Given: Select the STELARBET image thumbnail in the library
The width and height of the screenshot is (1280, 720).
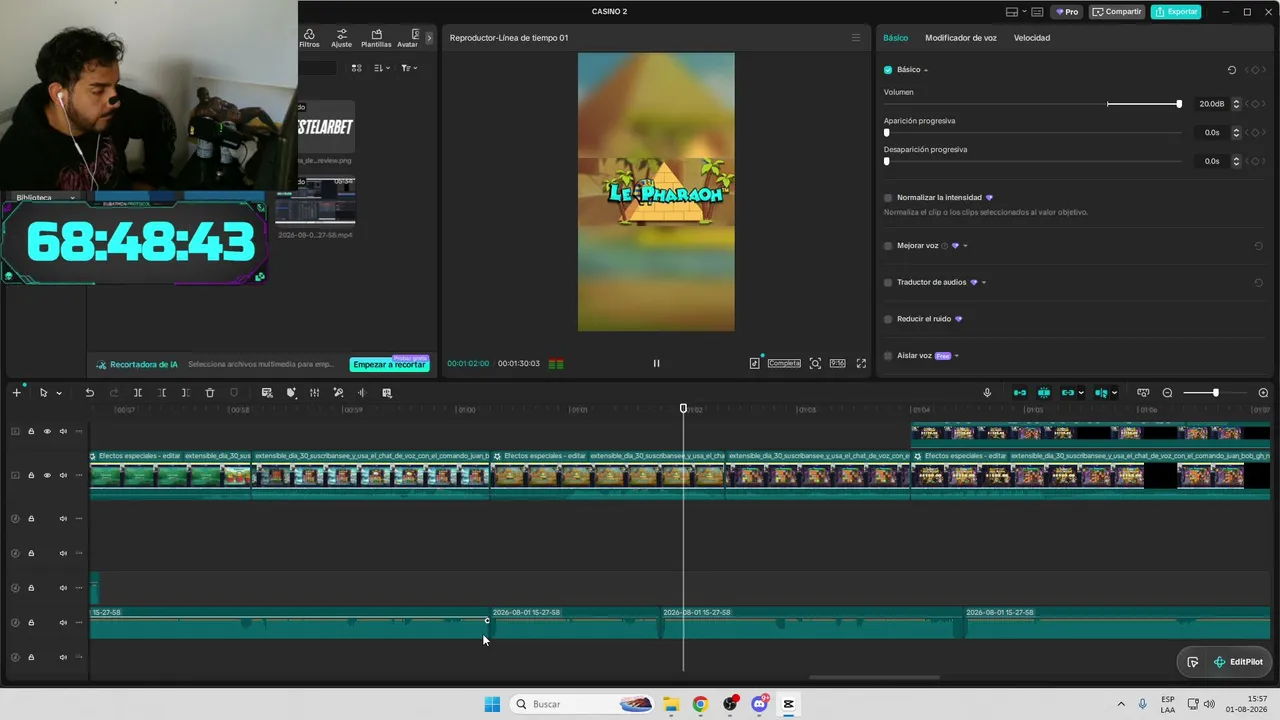Looking at the screenshot, I should pos(326,127).
